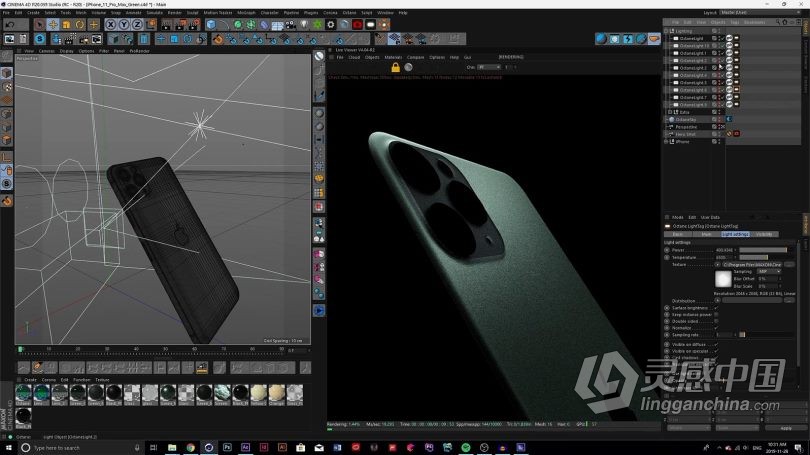The height and width of the screenshot is (455, 810).
Task: Click the Live Viewer lock icon
Action: coord(395,67)
